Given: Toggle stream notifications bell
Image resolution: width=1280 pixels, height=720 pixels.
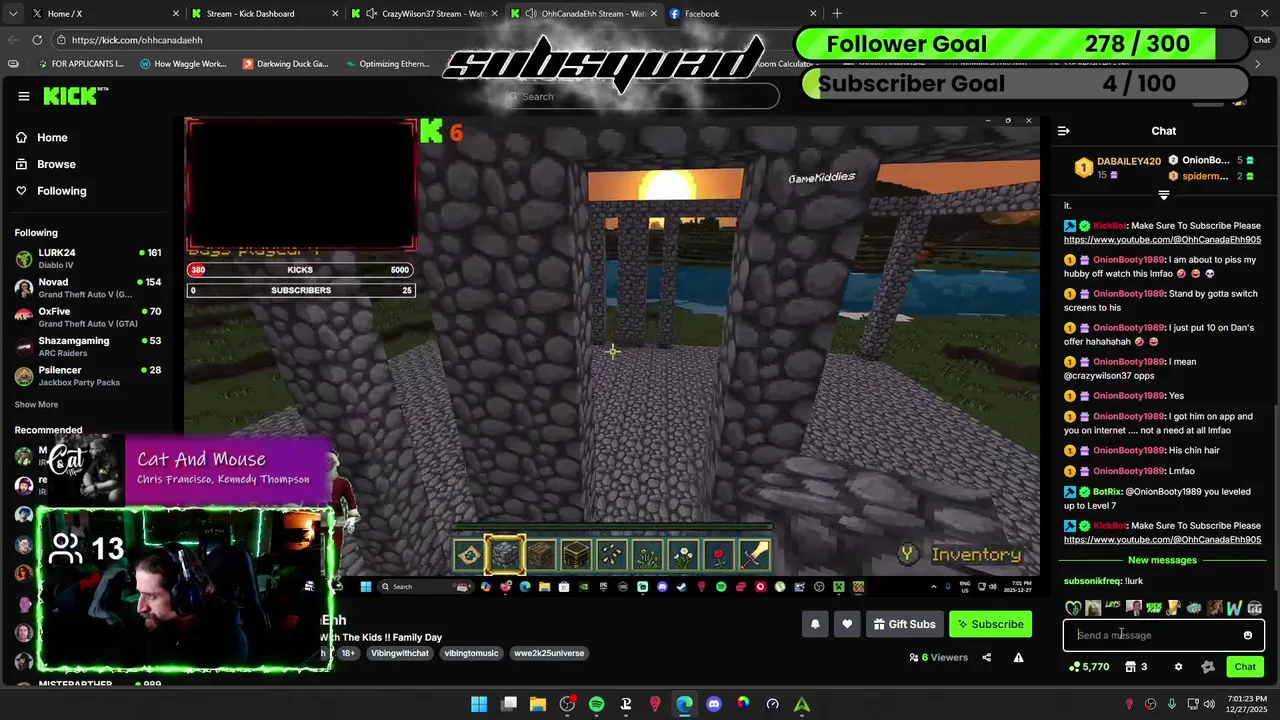Looking at the screenshot, I should pos(815,624).
